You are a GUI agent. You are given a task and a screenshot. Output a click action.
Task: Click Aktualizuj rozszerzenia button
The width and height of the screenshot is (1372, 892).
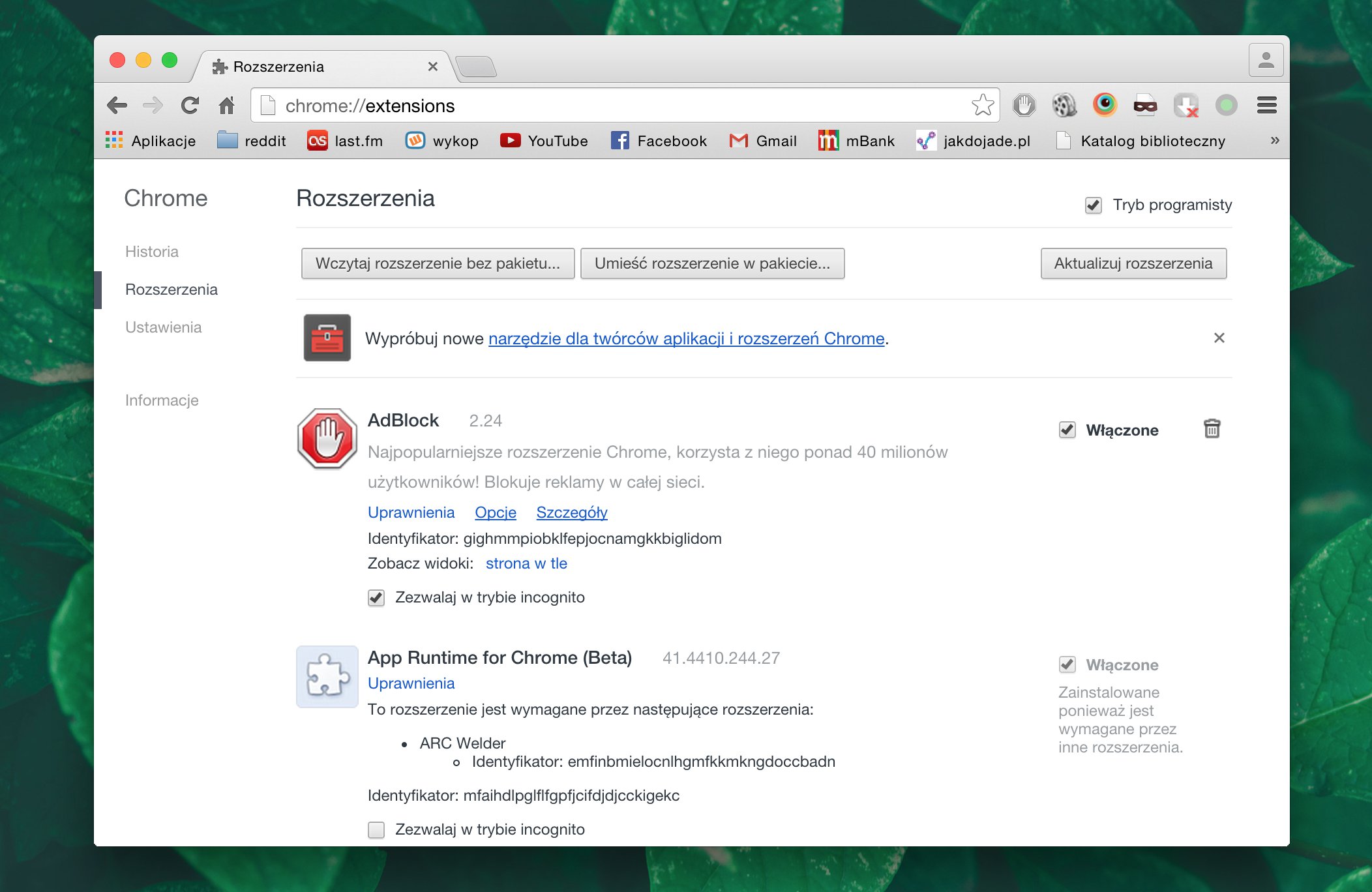coord(1133,263)
